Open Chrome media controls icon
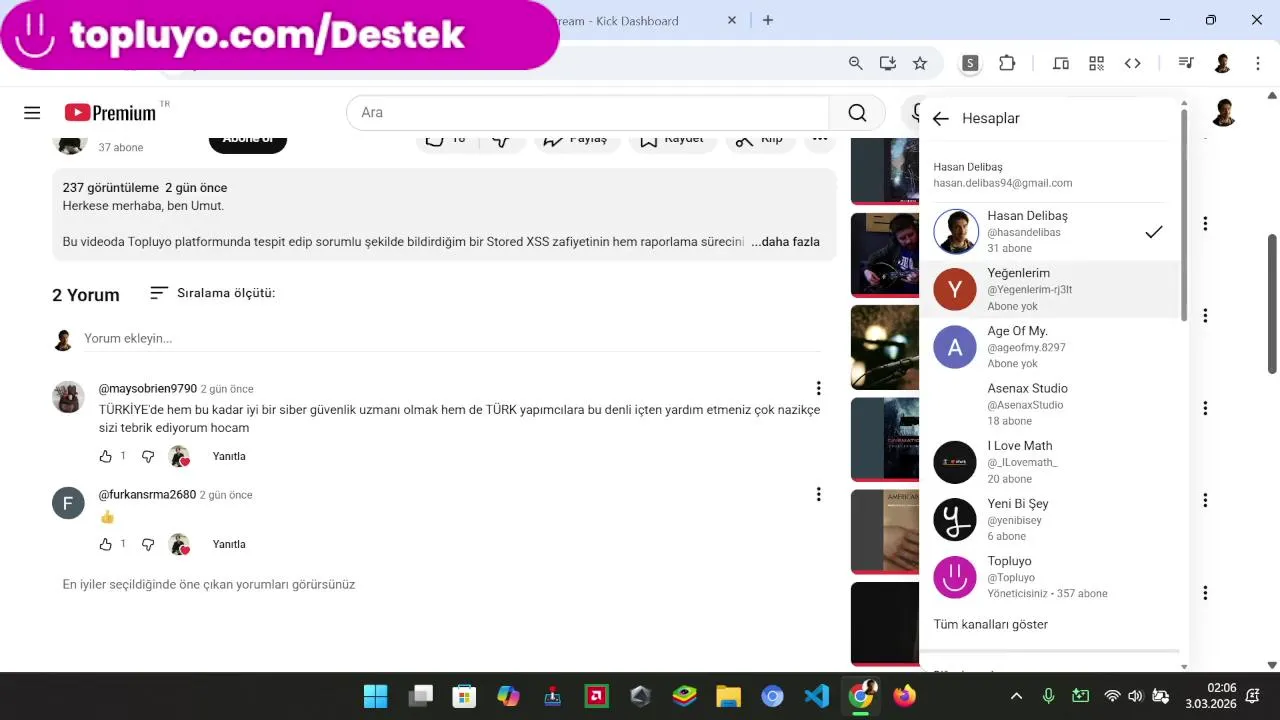The height and width of the screenshot is (720, 1280). point(1186,63)
